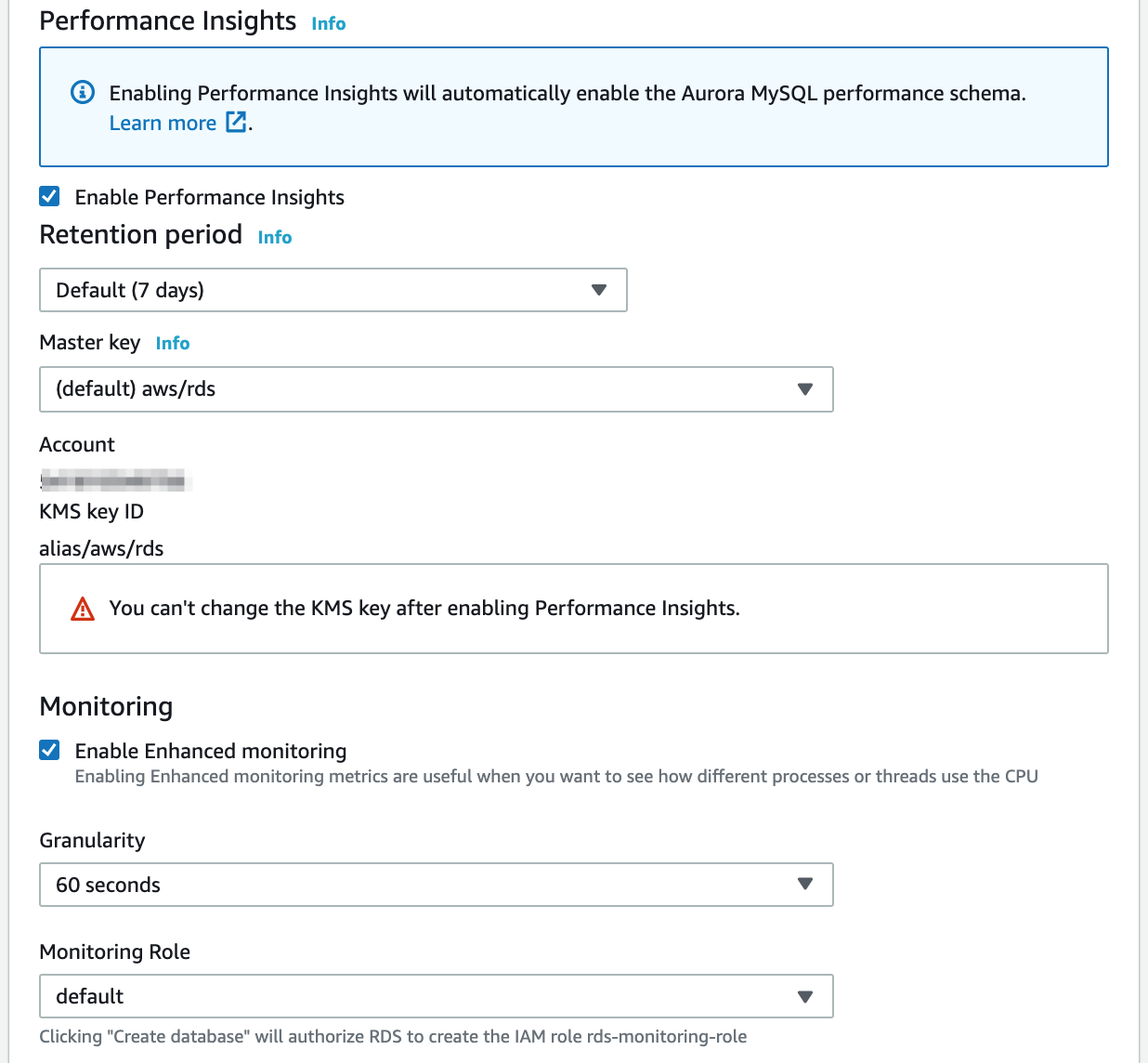The width and height of the screenshot is (1148, 1063).
Task: Click the external link icon beside Learn more
Action: [x=237, y=122]
